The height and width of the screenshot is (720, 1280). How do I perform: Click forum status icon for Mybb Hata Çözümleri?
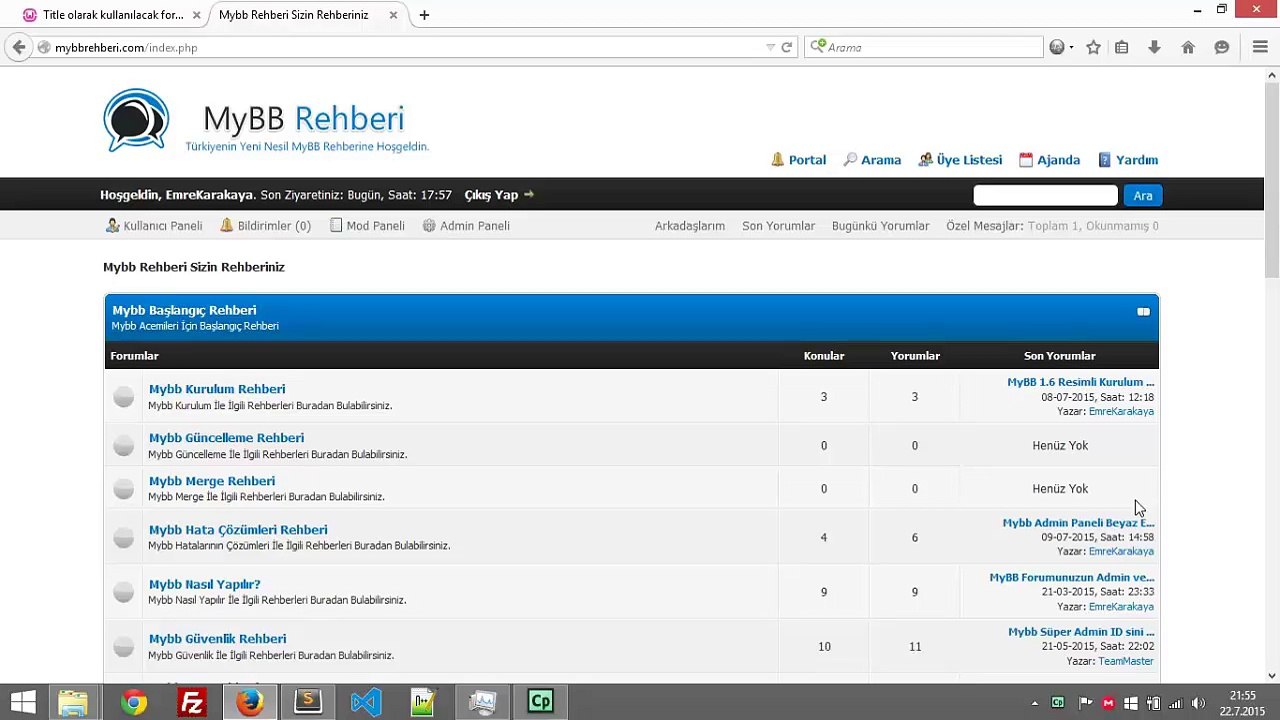(123, 537)
